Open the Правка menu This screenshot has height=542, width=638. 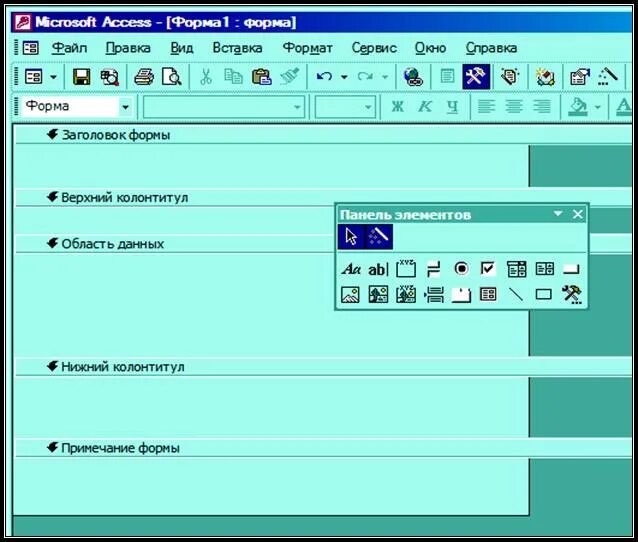(128, 48)
